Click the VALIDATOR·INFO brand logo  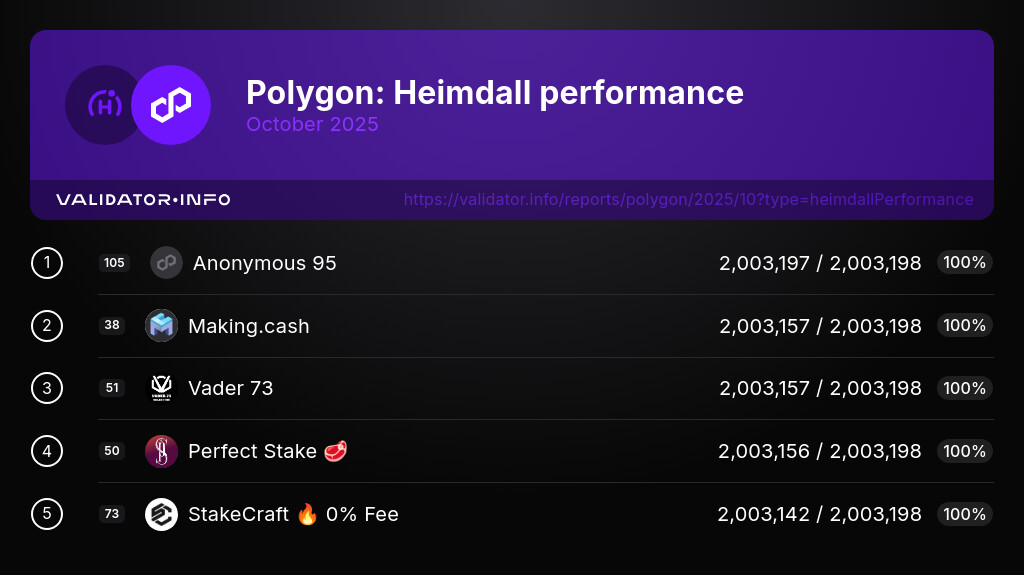[x=143, y=200]
